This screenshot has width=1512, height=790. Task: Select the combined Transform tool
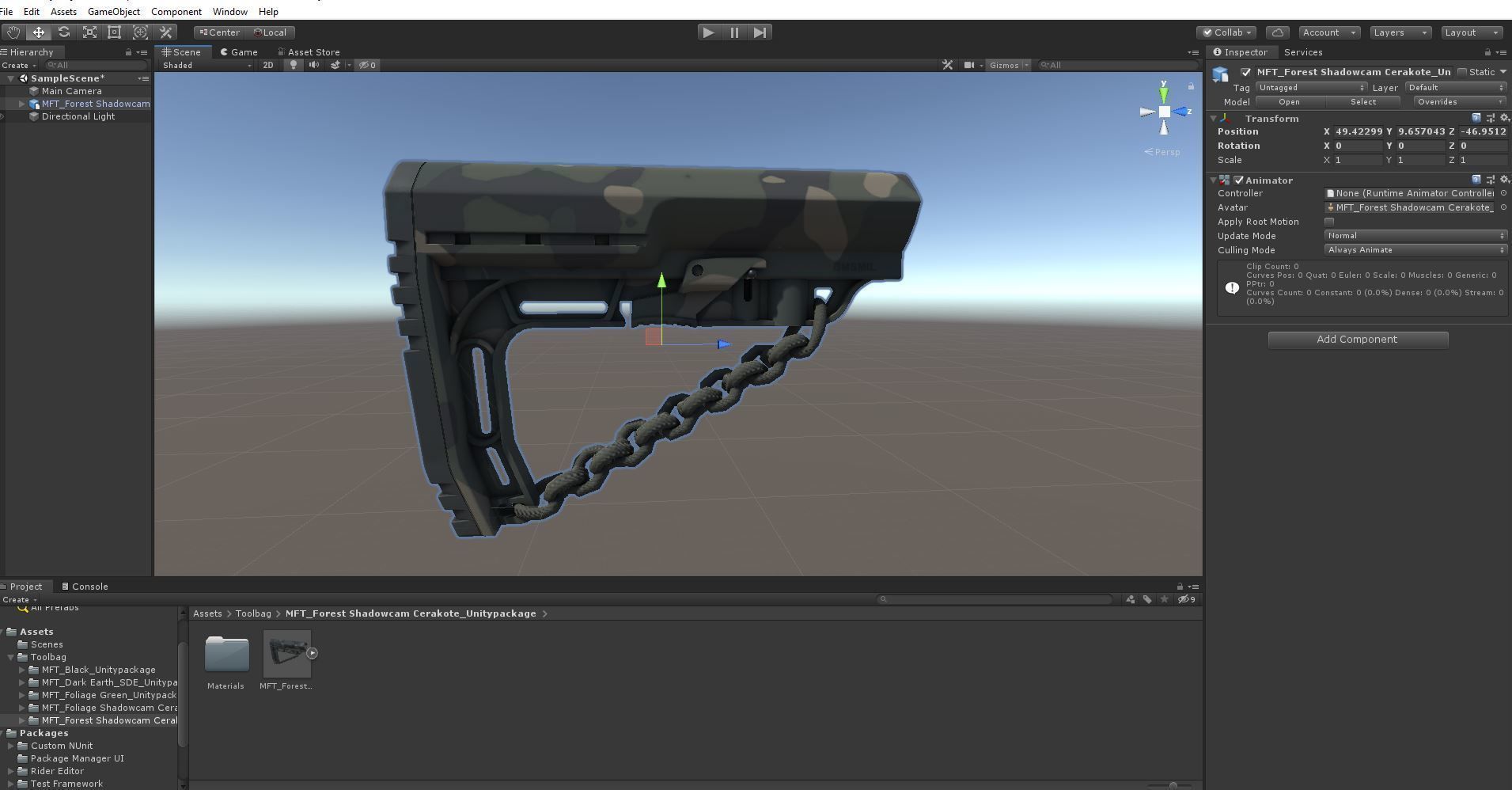(140, 32)
